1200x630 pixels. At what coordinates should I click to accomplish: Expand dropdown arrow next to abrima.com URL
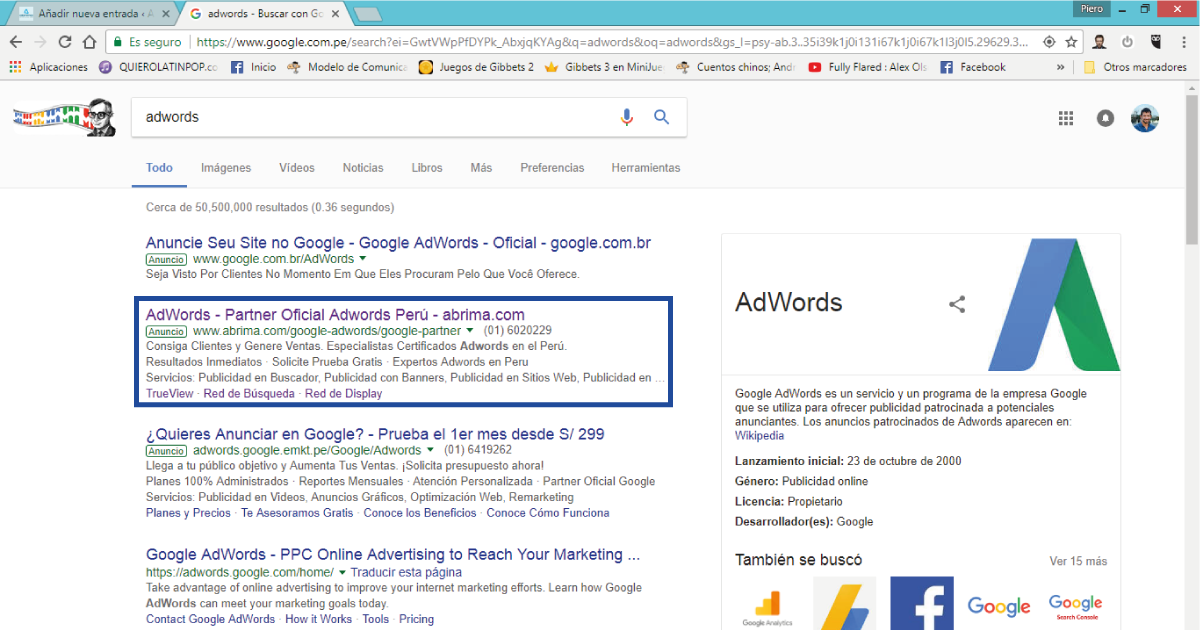coord(470,330)
